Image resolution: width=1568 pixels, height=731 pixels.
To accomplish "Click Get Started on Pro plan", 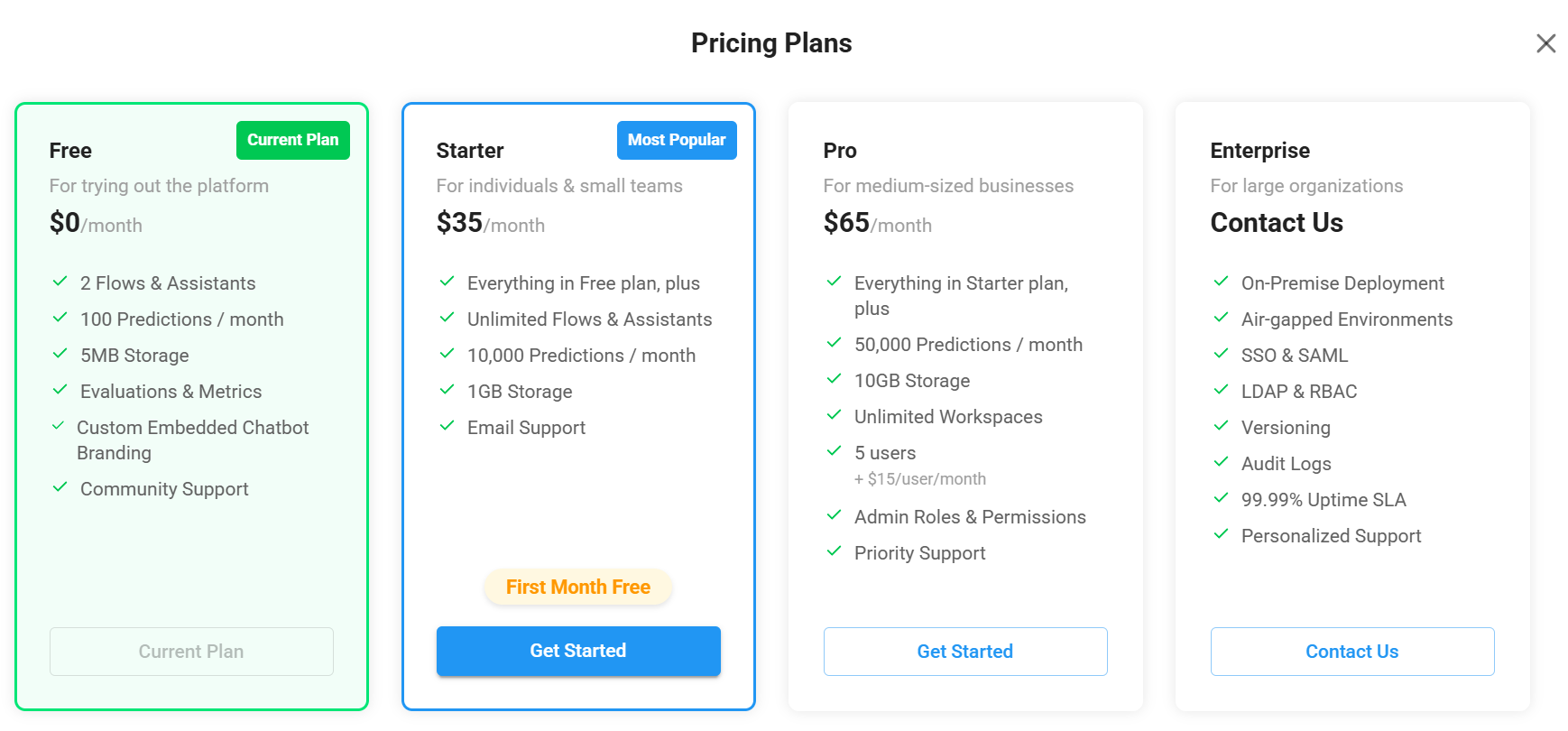I will tap(964, 652).
